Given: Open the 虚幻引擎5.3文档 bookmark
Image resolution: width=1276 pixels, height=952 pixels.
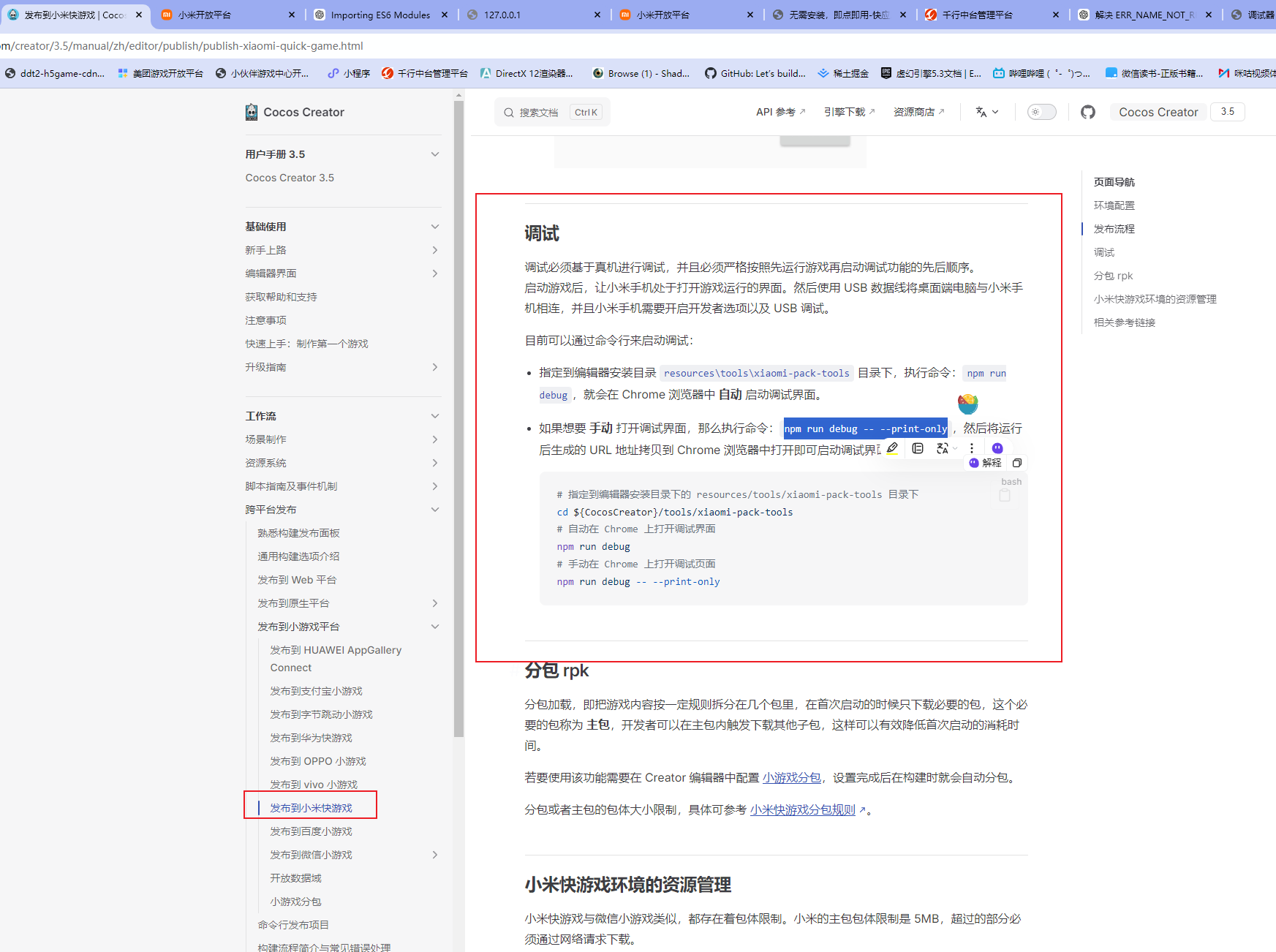Looking at the screenshot, I should 931,73.
